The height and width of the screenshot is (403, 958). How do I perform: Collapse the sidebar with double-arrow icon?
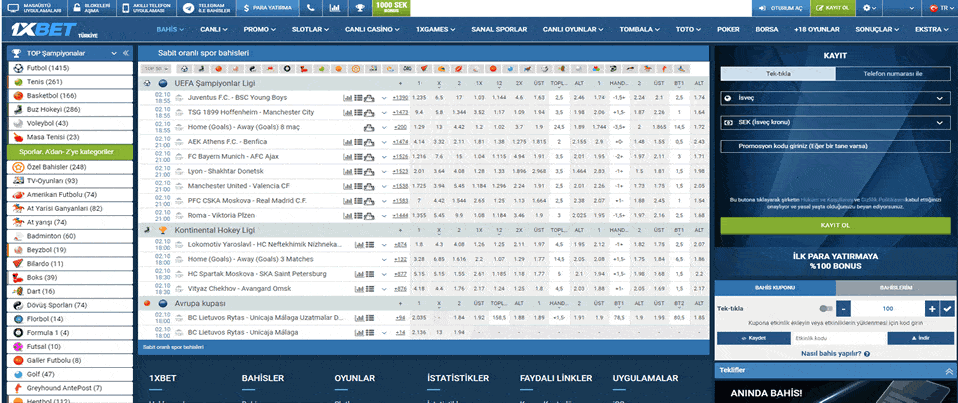(x=126, y=54)
